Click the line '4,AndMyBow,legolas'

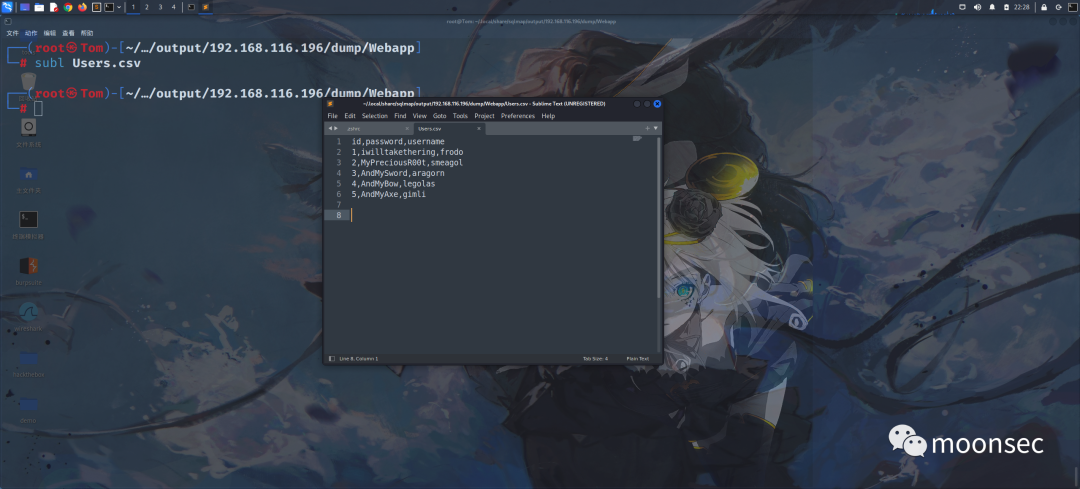tap(393, 184)
